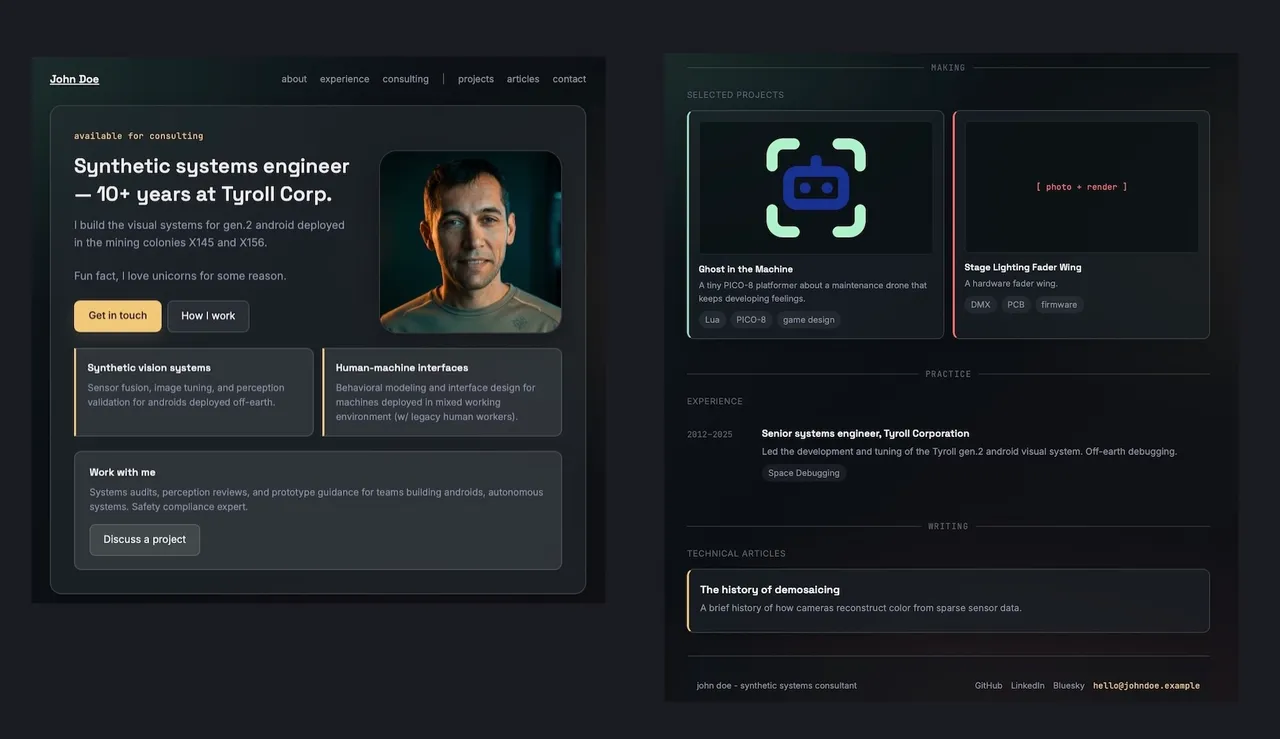Open the LinkedIn footer link

pyautogui.click(x=1027, y=686)
